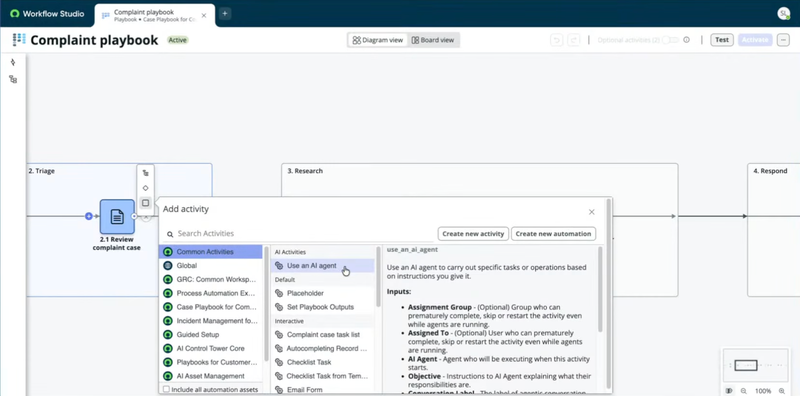Viewport: 800px width, 396px height.
Task: Click the undo arrow icon
Action: [x=557, y=40]
